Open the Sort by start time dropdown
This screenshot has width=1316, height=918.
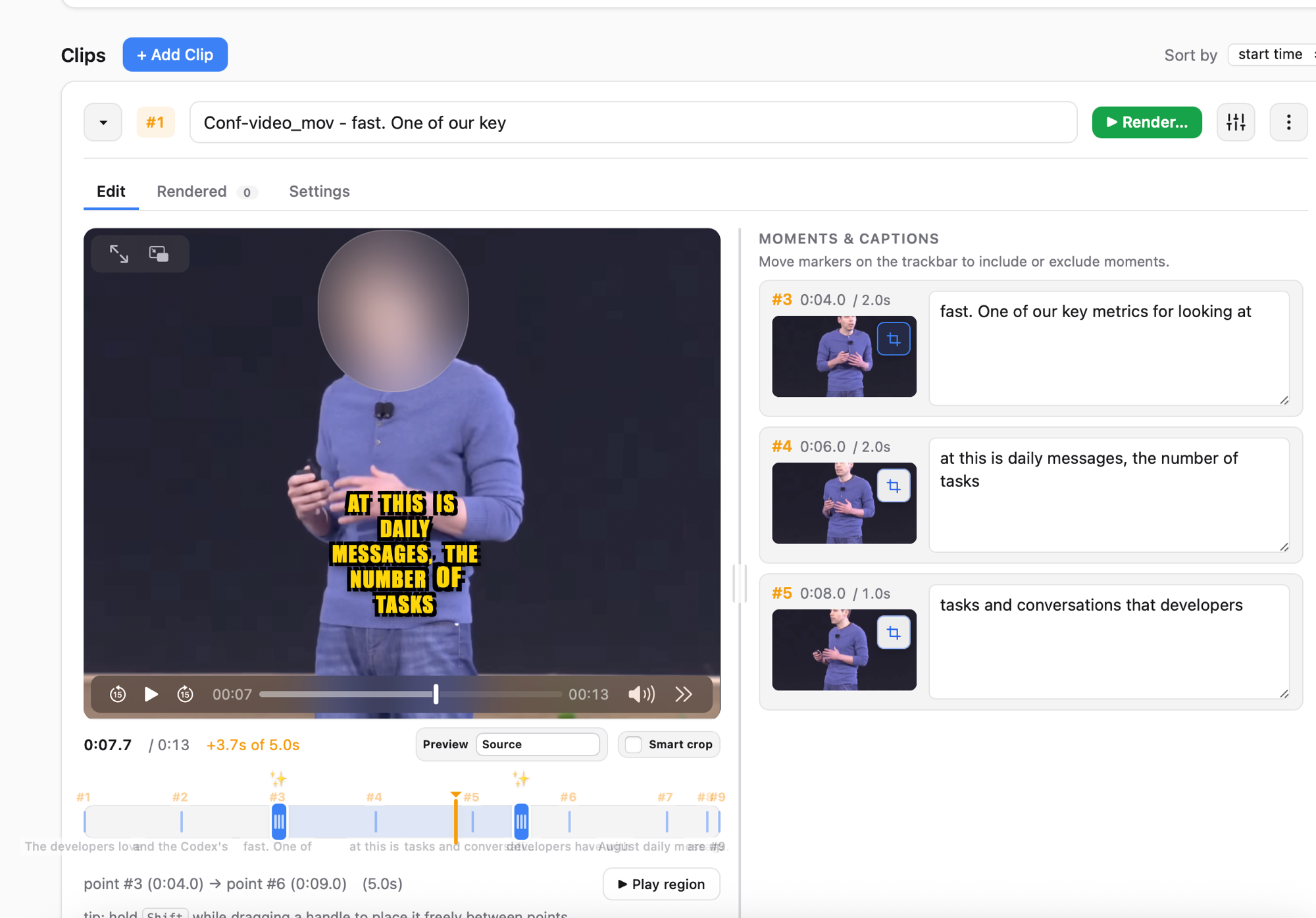(1271, 55)
